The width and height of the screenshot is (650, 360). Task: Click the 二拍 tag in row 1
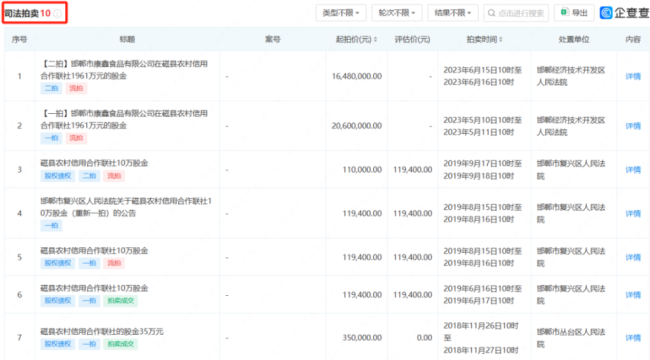pyautogui.click(x=51, y=88)
